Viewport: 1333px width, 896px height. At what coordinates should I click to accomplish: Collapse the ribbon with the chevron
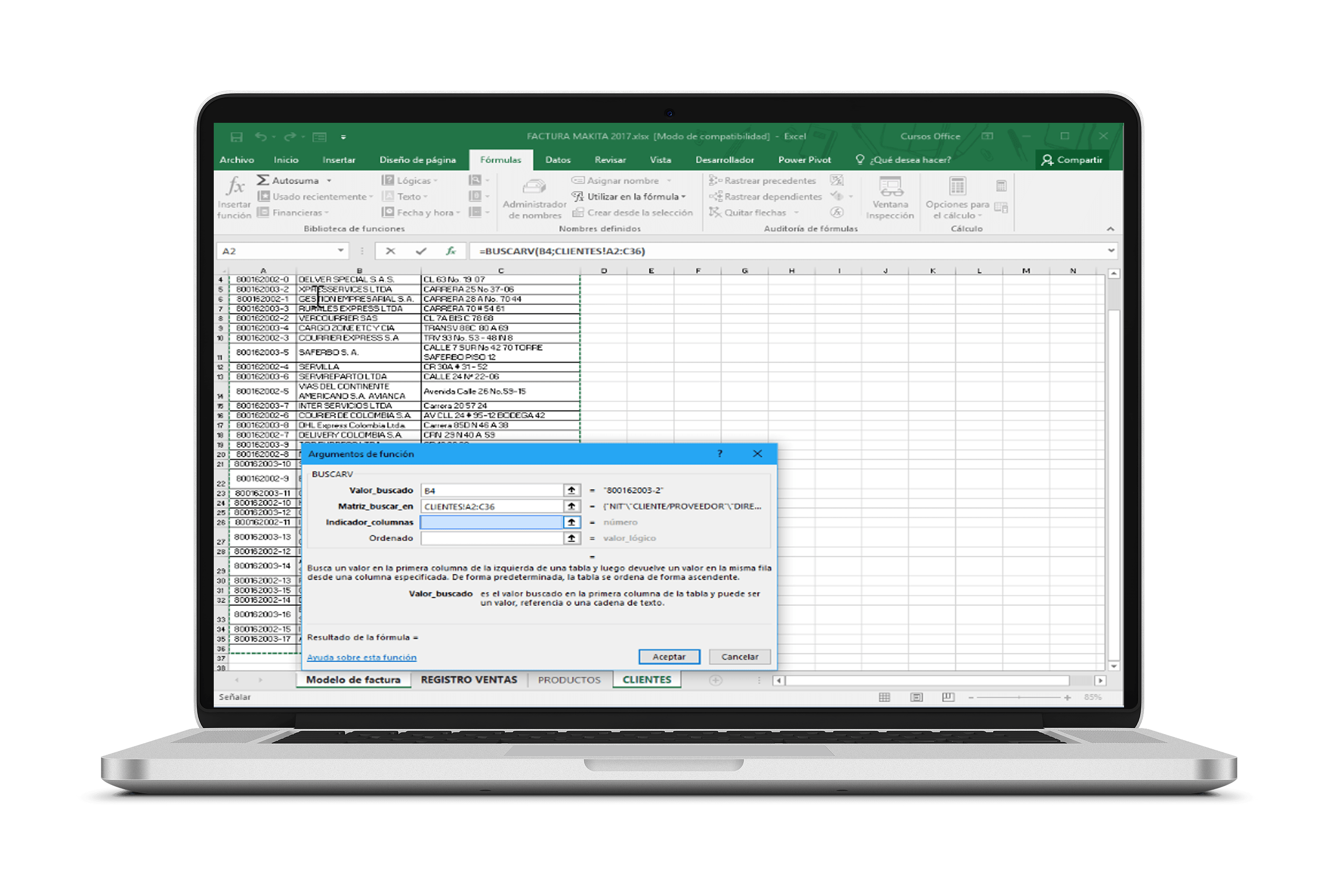click(1110, 229)
